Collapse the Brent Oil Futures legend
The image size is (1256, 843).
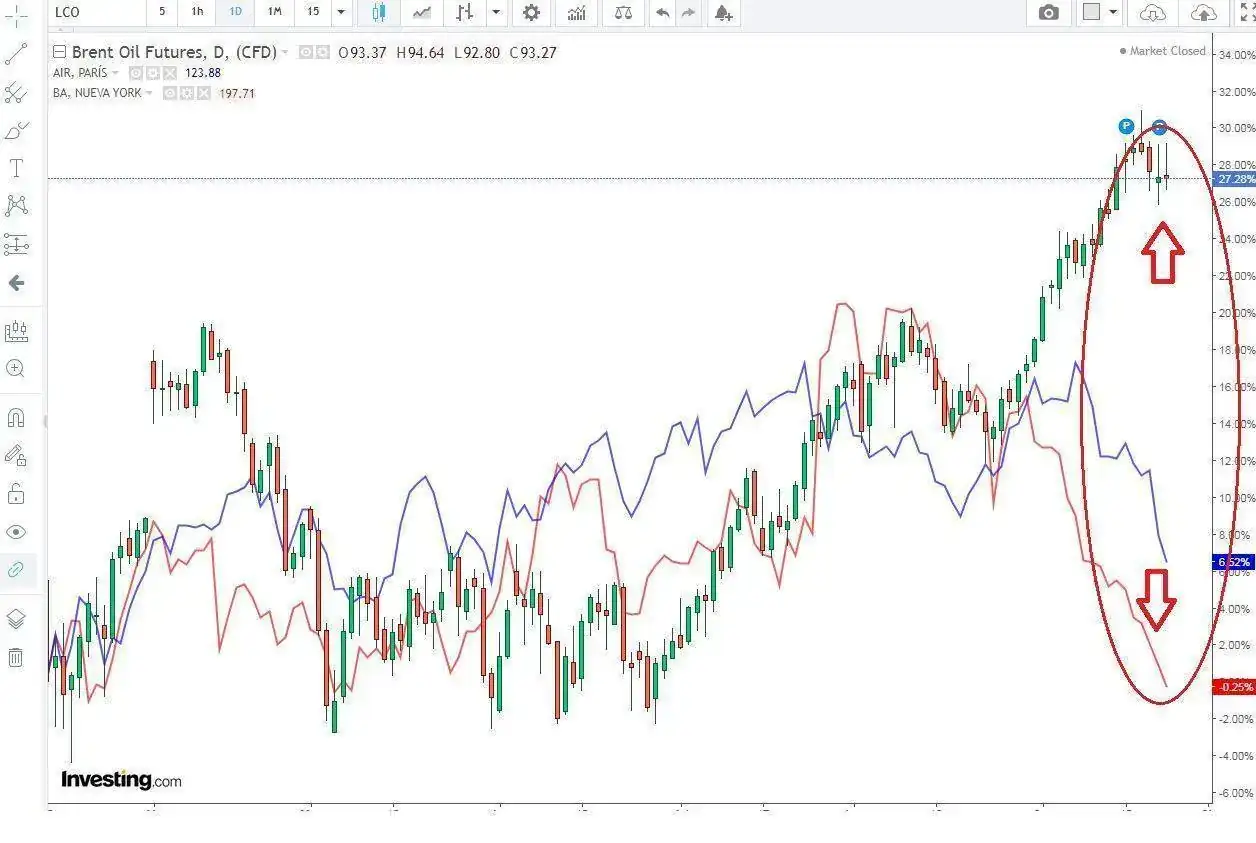[x=59, y=52]
